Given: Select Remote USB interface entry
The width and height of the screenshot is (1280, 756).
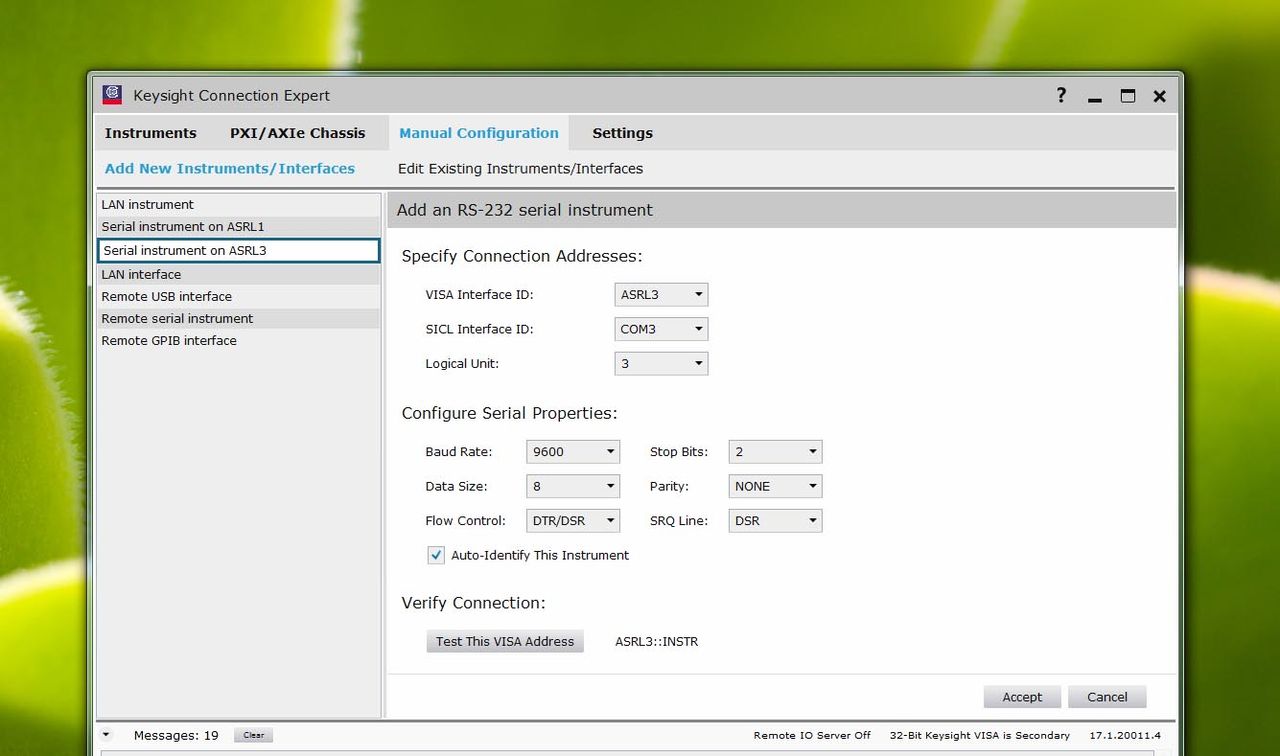Looking at the screenshot, I should click(x=238, y=296).
